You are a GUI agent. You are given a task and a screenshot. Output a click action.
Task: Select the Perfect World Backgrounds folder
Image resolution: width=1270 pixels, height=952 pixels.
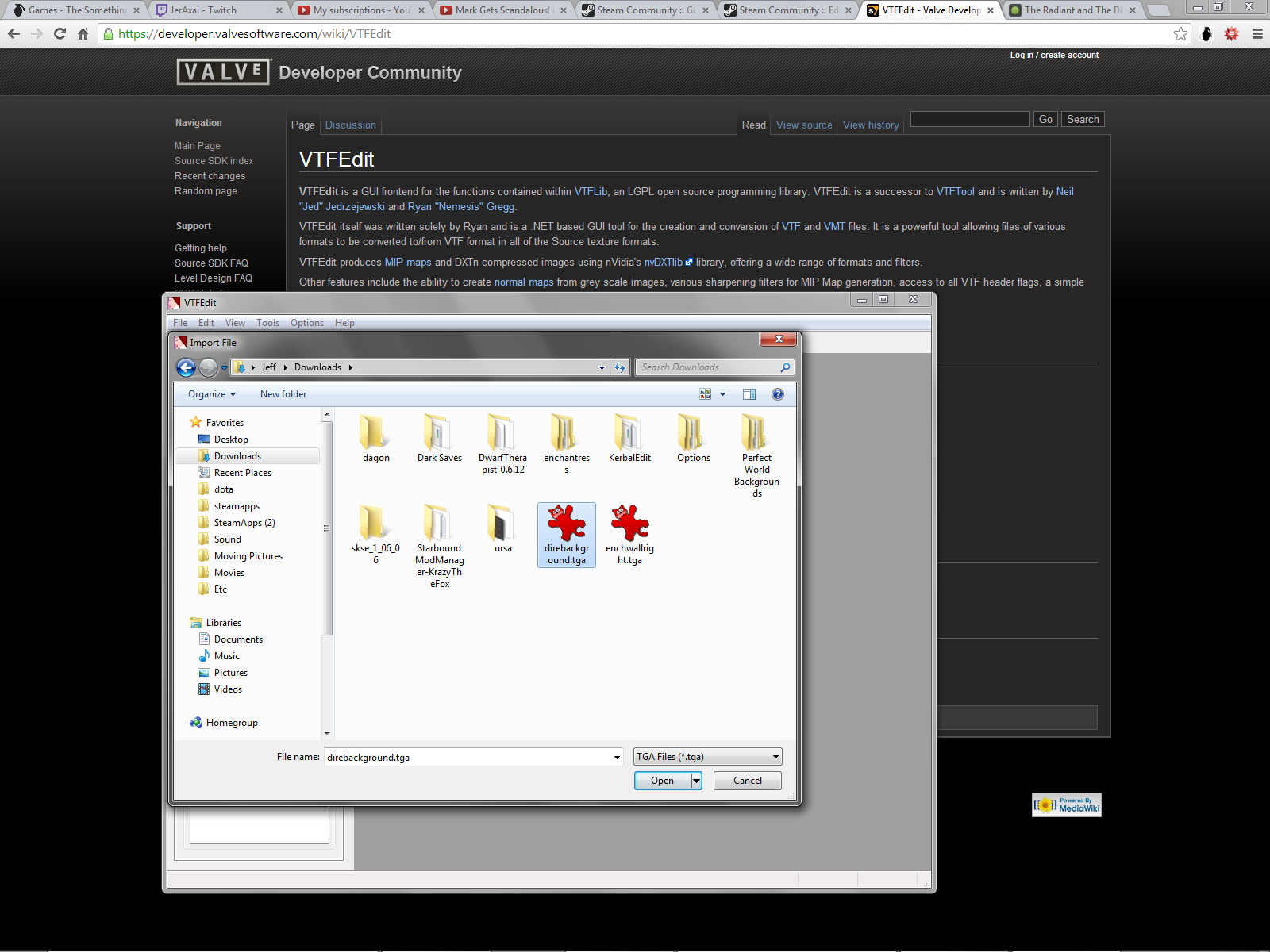tap(757, 456)
